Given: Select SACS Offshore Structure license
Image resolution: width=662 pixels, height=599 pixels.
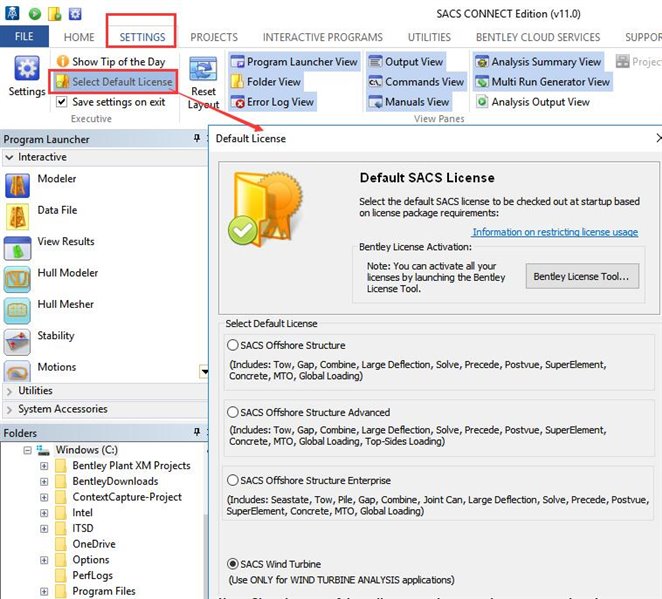Looking at the screenshot, I should click(x=233, y=345).
